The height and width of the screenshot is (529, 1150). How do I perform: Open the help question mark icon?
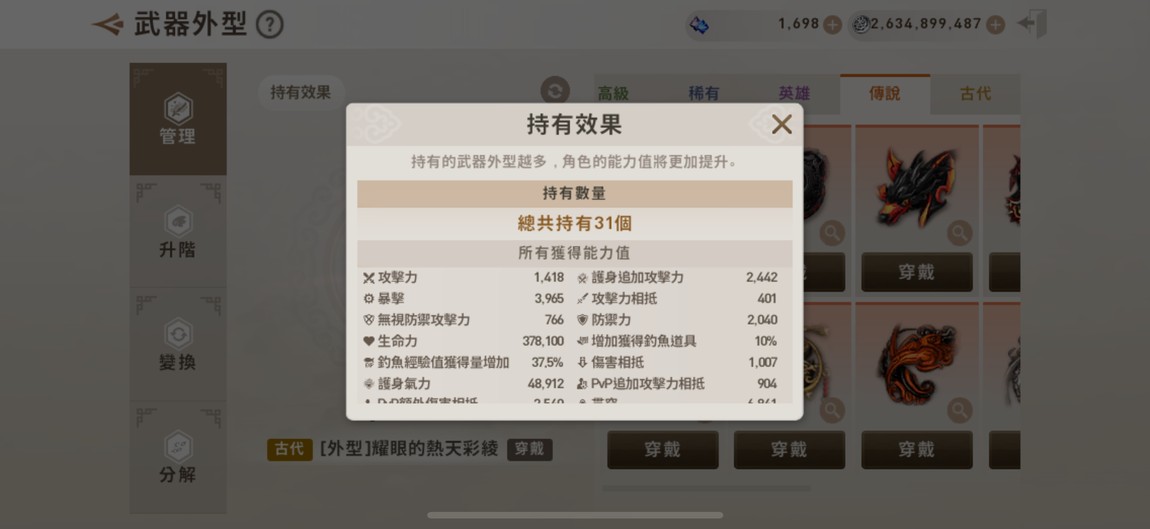269,25
